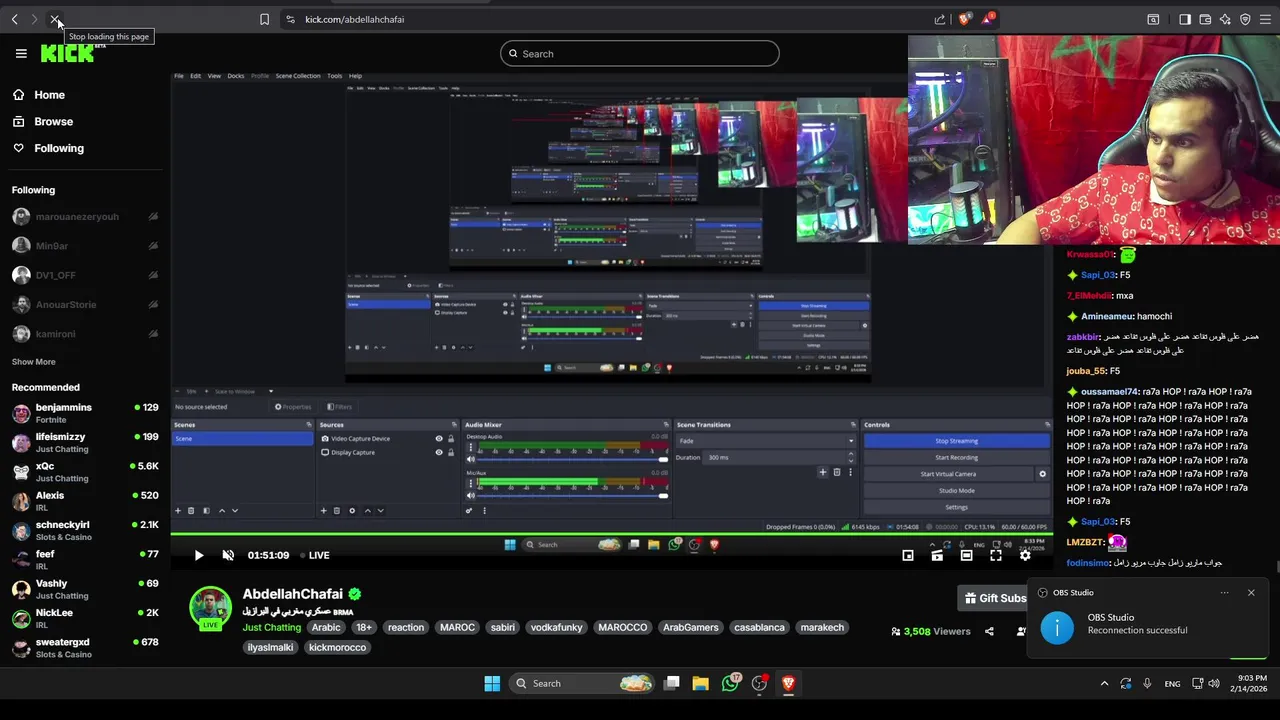The height and width of the screenshot is (720, 1280).
Task: Toggle the Kick sidebar hamburger menu
Action: [x=21, y=54]
